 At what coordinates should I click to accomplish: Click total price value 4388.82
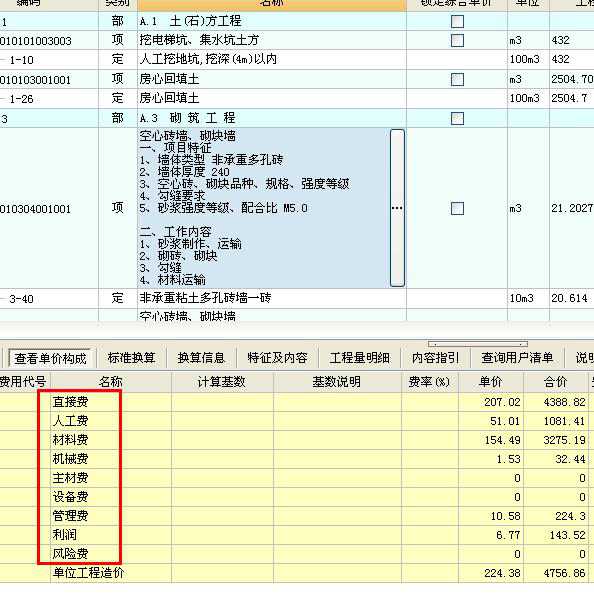click(x=564, y=402)
